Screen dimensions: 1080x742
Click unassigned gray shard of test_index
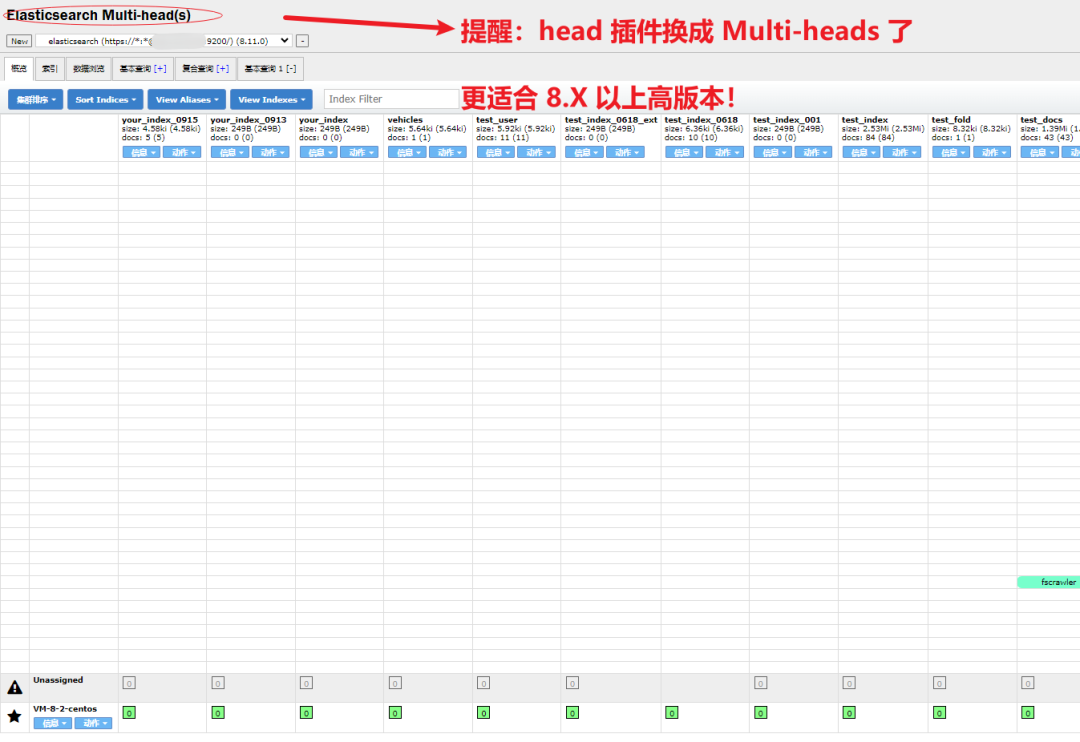click(849, 683)
